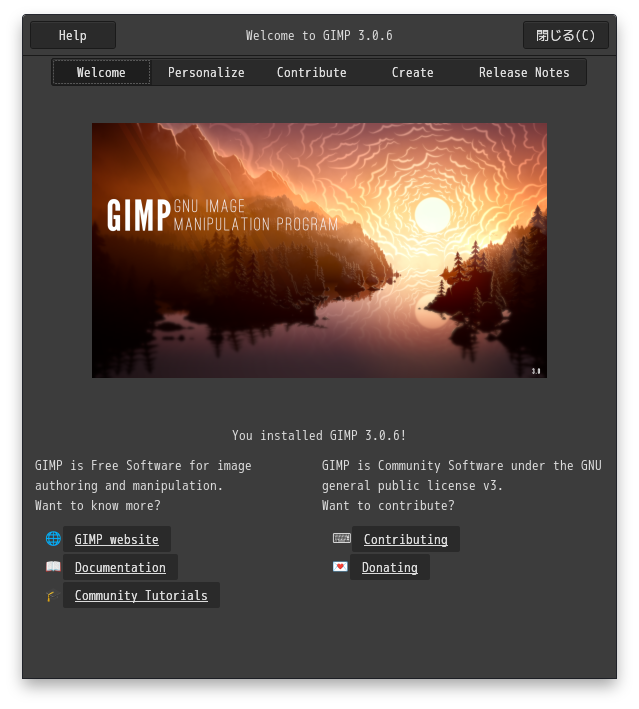Click the open book icon beside Documentation
The height and width of the screenshot is (709, 639).
click(x=53, y=567)
